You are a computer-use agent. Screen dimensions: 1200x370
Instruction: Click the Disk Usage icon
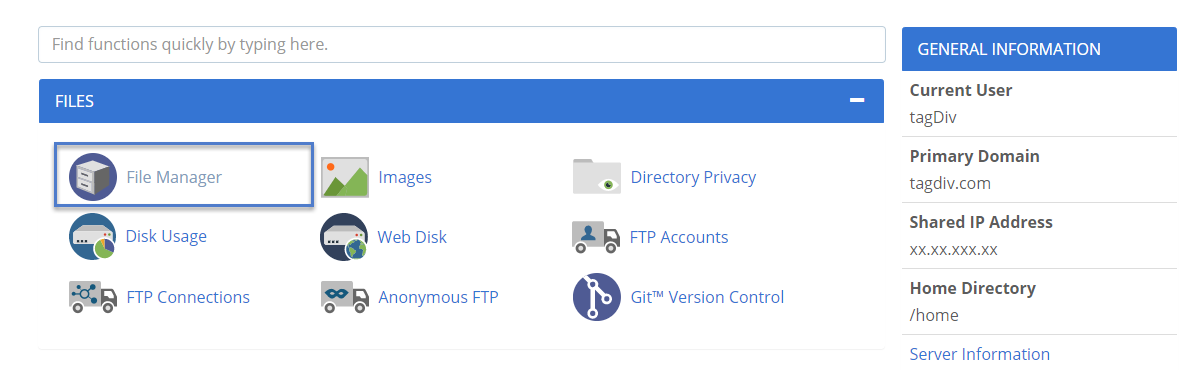tap(93, 237)
